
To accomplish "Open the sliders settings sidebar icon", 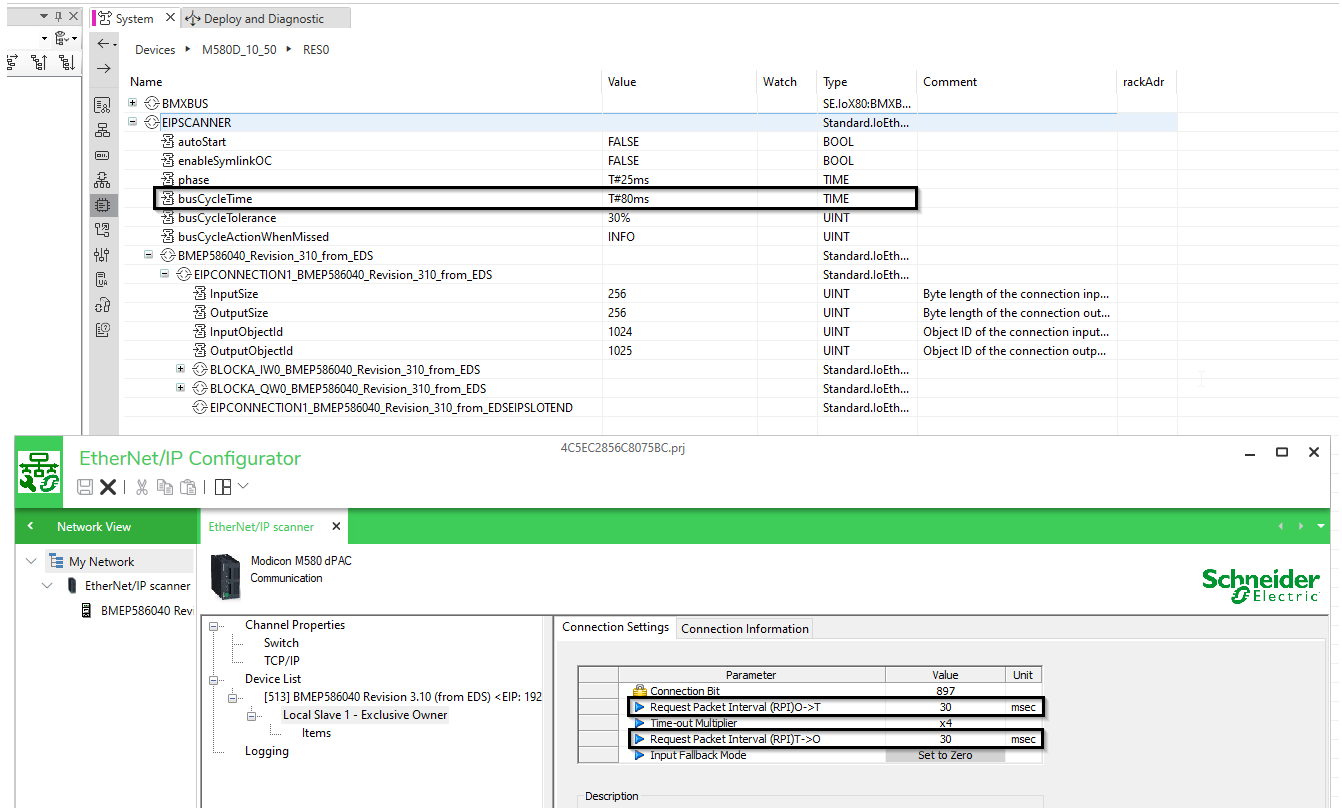I will [102, 255].
